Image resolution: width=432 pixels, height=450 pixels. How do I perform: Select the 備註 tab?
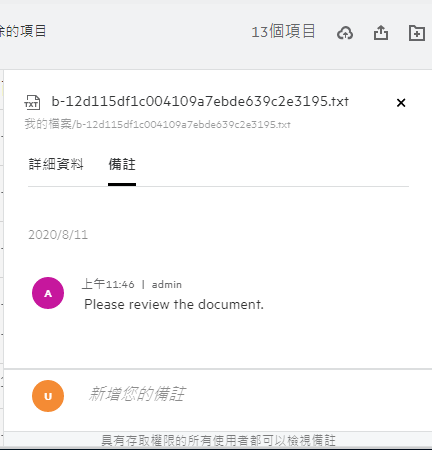[x=122, y=164]
